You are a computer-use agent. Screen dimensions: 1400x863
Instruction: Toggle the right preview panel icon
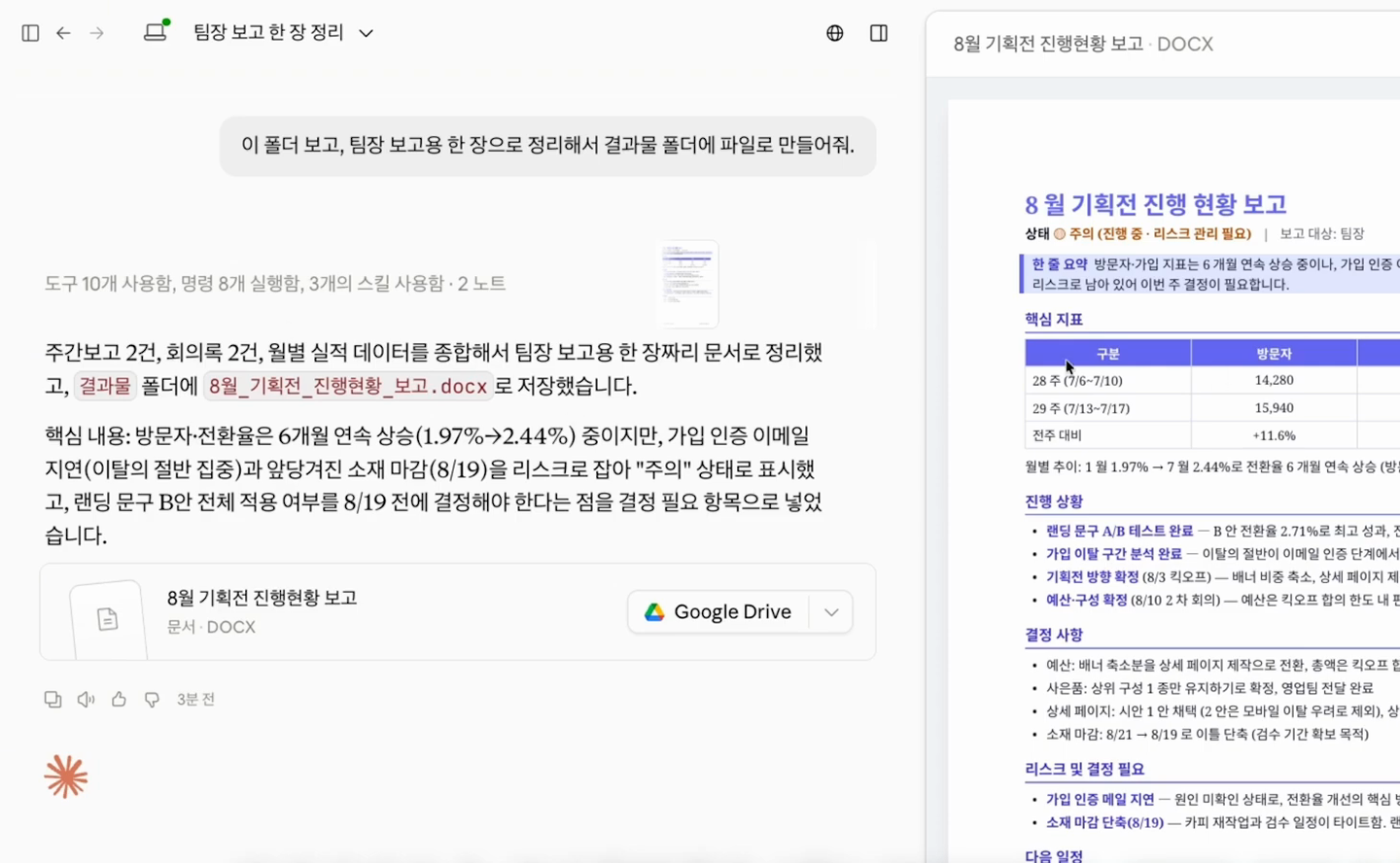coord(879,33)
